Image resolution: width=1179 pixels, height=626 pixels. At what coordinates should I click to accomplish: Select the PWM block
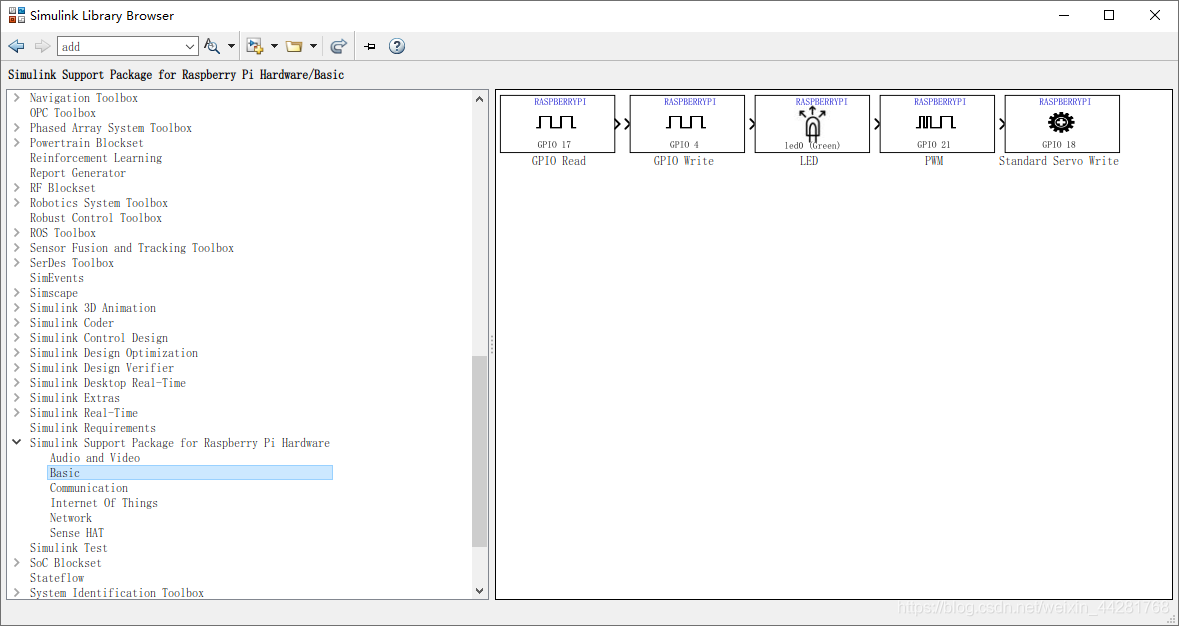(937, 124)
